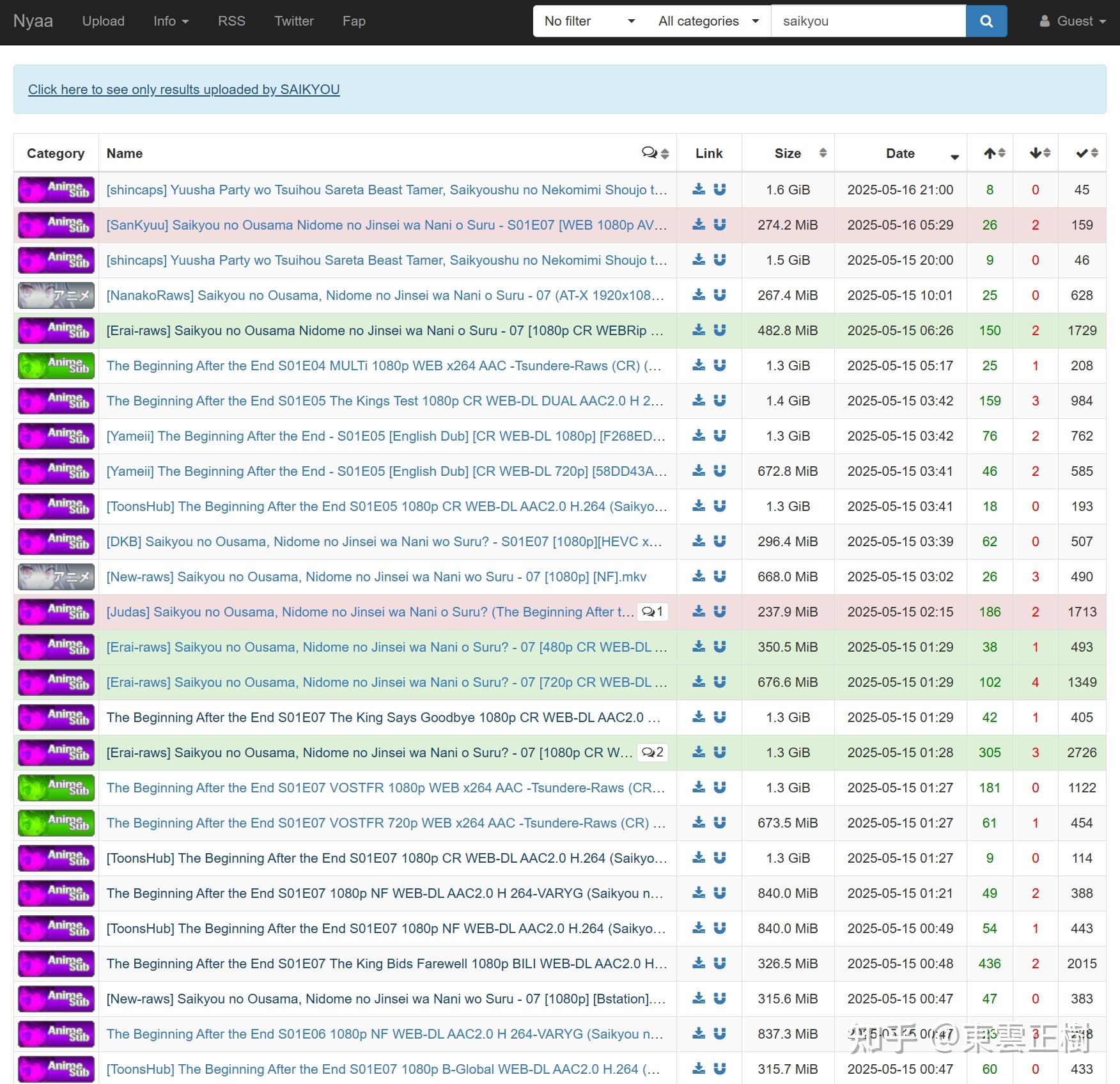Open the Raw category icon of New-raws NF row
The height and width of the screenshot is (1084, 1120).
click(x=56, y=577)
